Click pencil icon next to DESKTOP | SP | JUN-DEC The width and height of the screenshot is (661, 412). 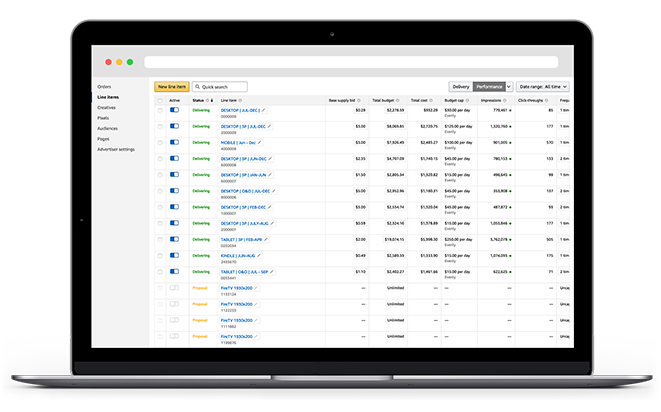tap(270, 159)
